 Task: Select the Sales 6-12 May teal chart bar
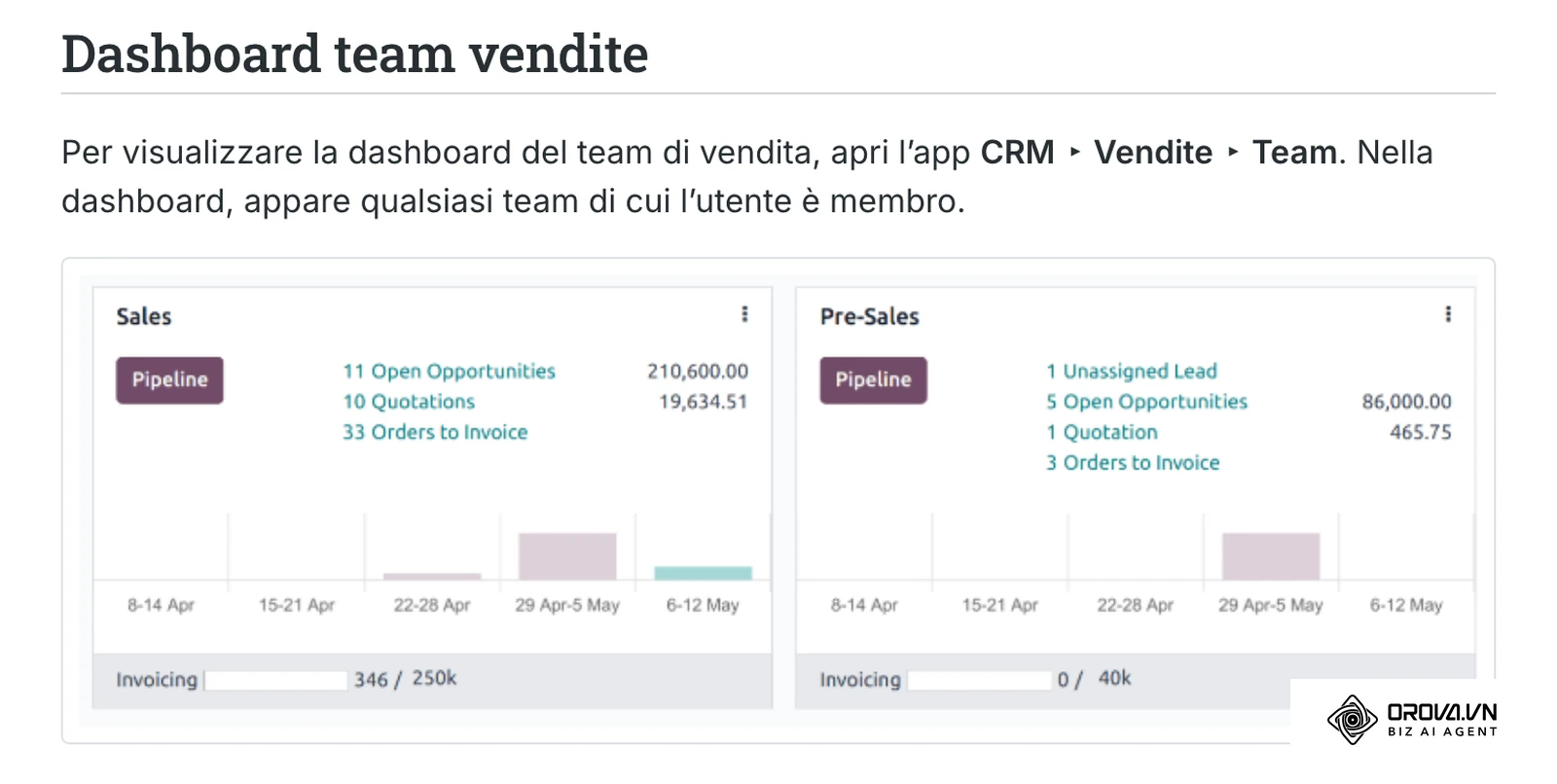(703, 573)
